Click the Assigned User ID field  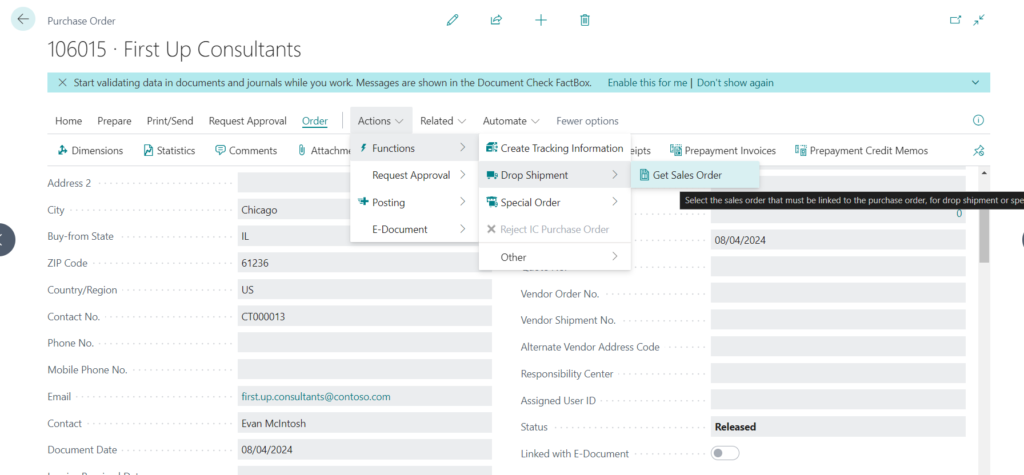point(838,401)
